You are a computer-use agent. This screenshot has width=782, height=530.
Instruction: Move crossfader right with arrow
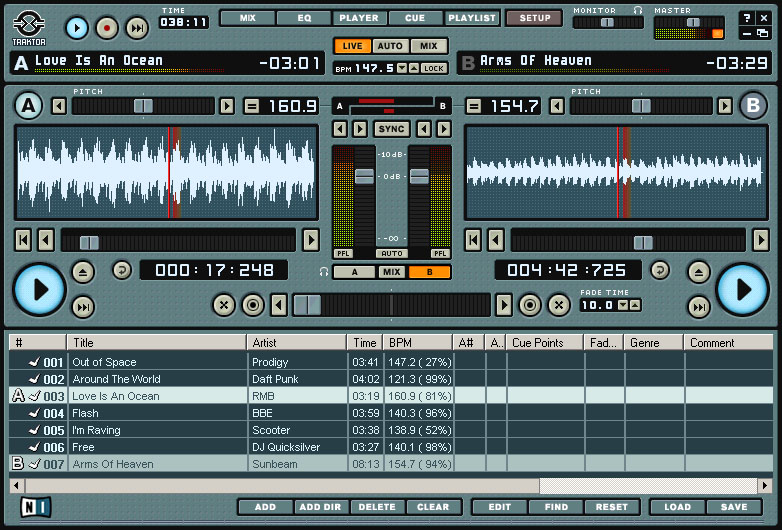[x=504, y=305]
